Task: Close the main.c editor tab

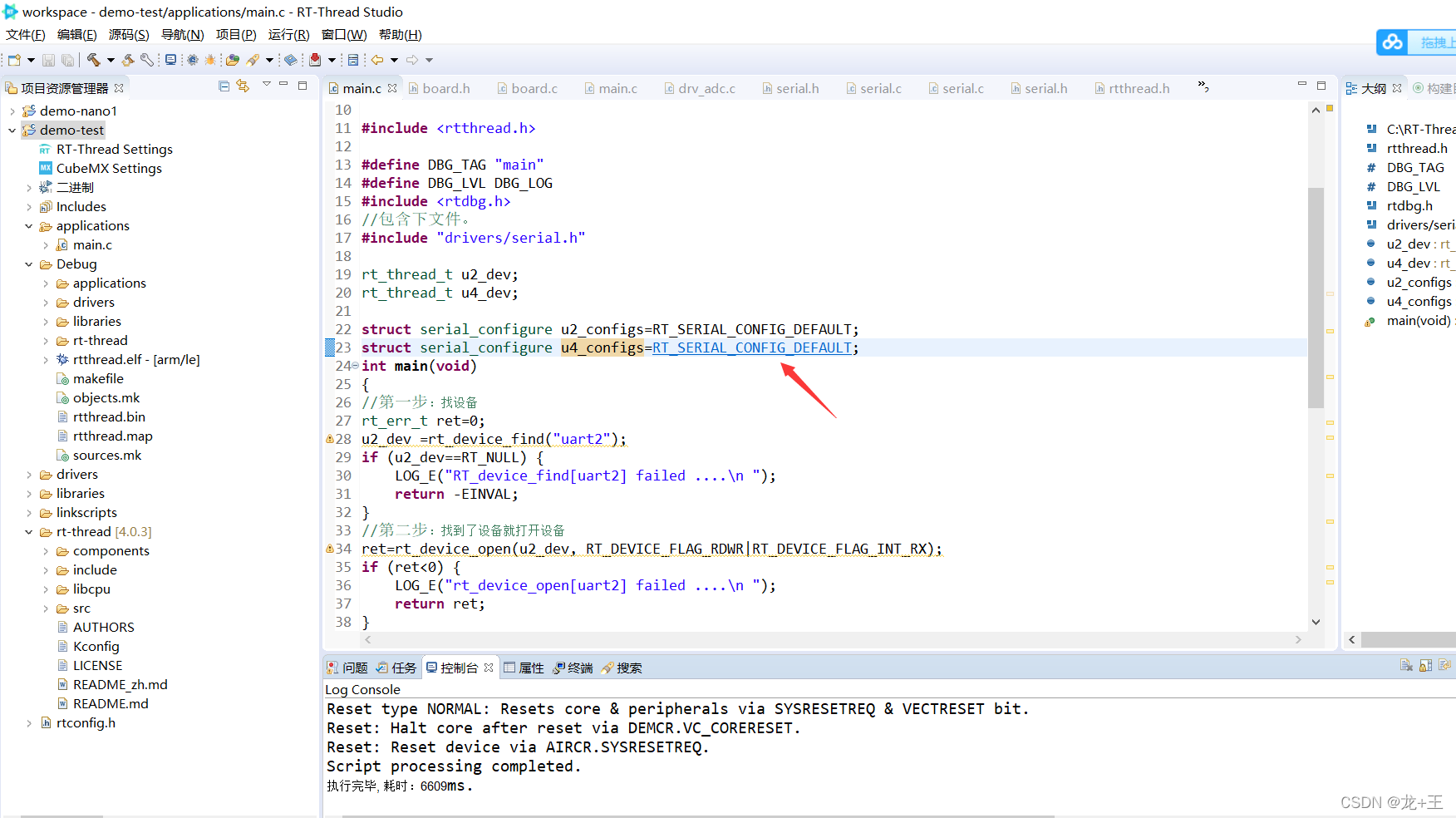Action: tap(392, 88)
